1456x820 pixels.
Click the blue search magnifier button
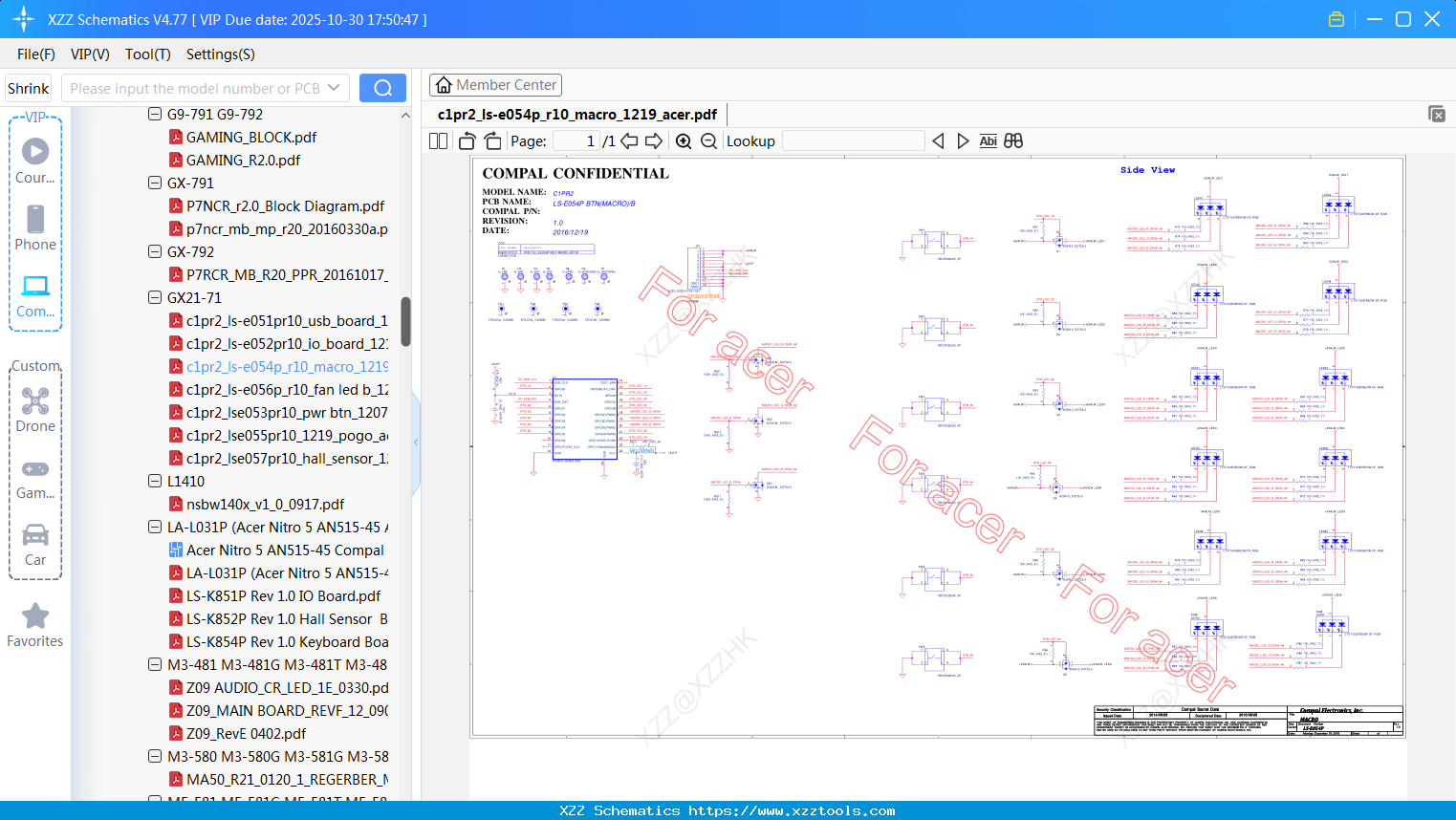pos(382,88)
